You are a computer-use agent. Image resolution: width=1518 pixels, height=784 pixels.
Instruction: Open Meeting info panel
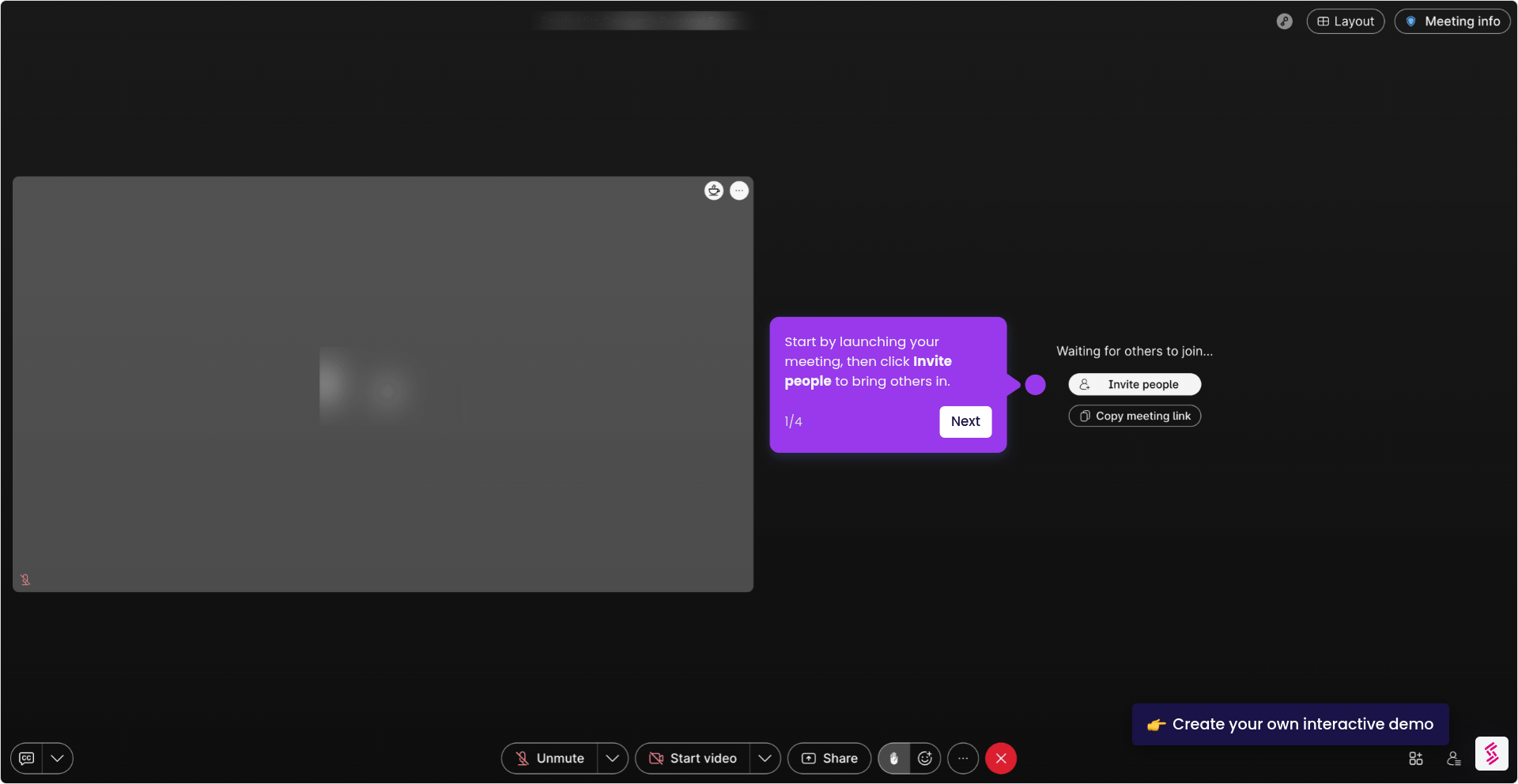tap(1452, 21)
